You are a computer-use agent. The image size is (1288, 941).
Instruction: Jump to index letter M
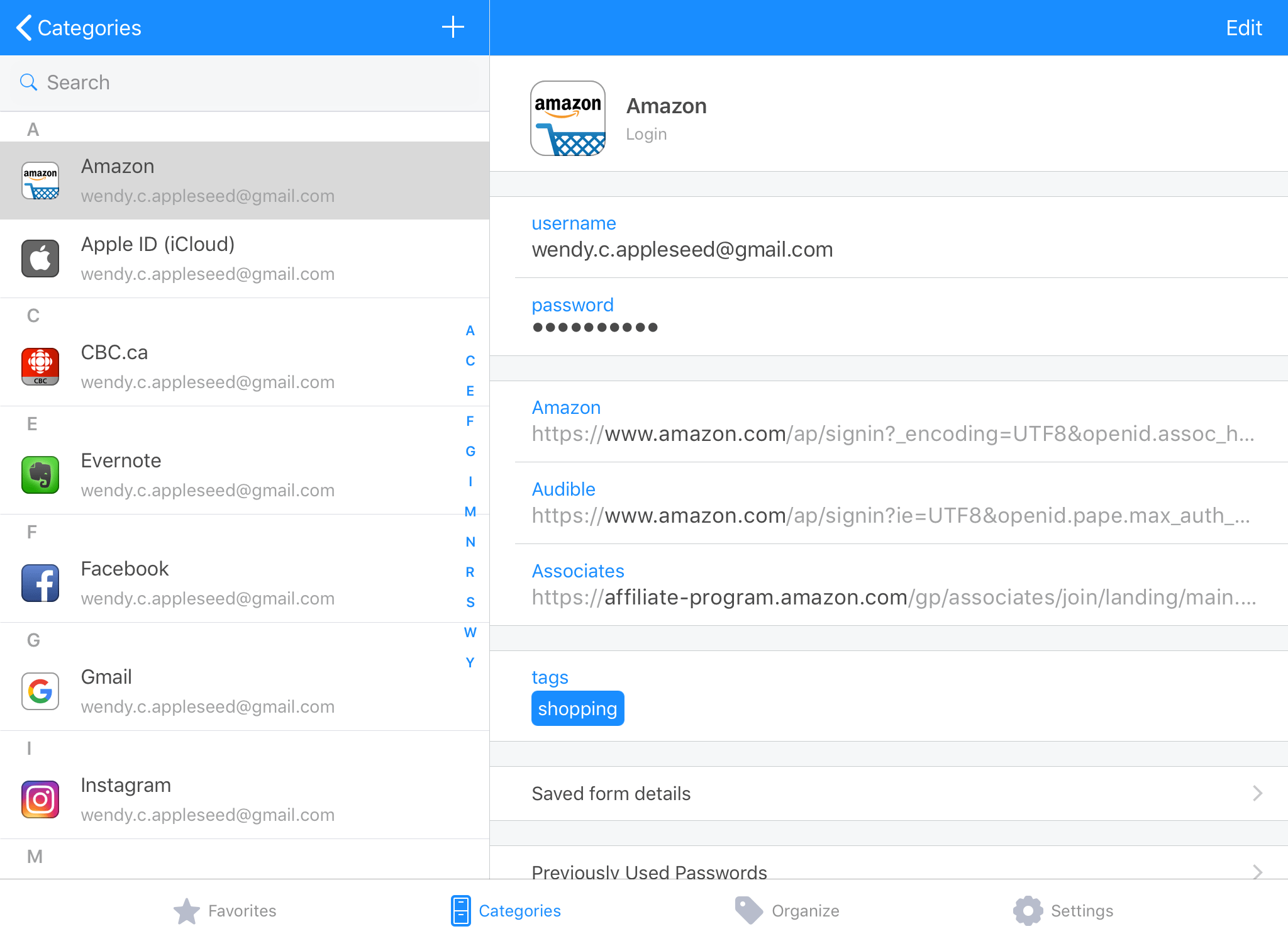(470, 512)
